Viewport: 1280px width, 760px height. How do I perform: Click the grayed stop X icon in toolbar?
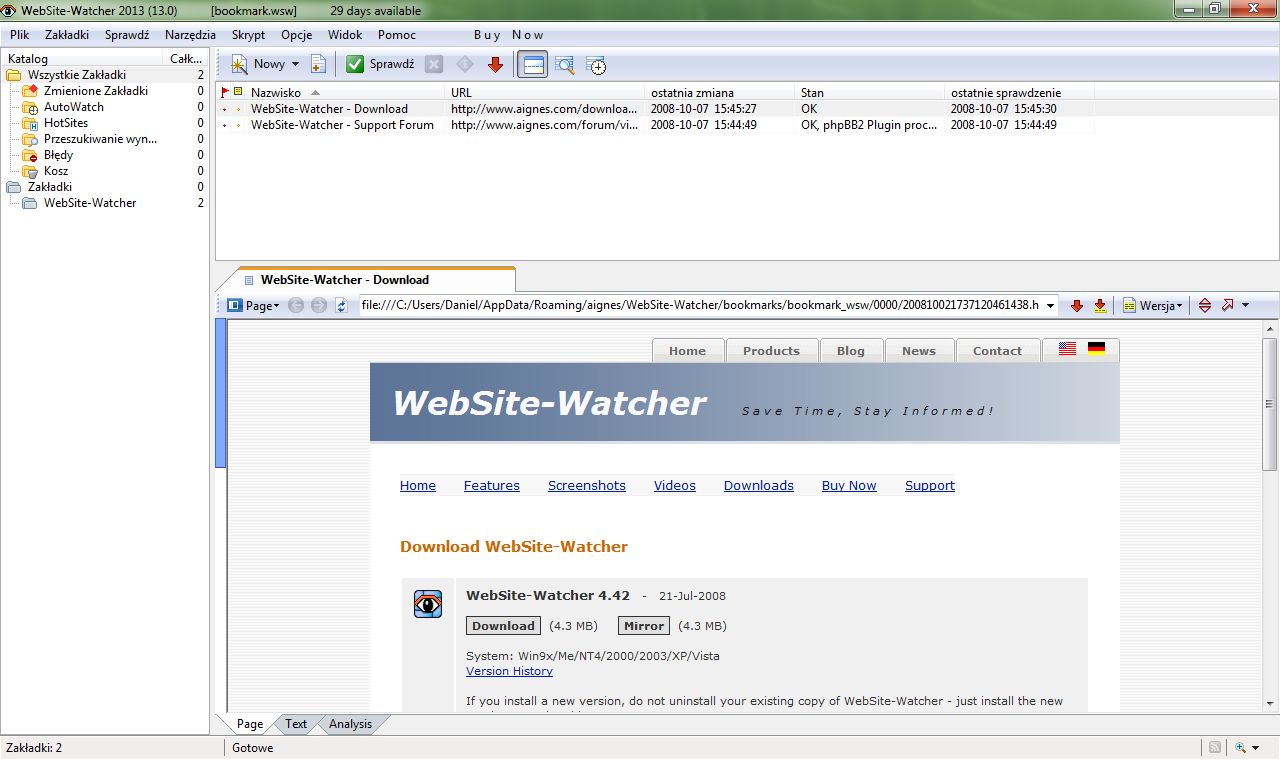(434, 64)
